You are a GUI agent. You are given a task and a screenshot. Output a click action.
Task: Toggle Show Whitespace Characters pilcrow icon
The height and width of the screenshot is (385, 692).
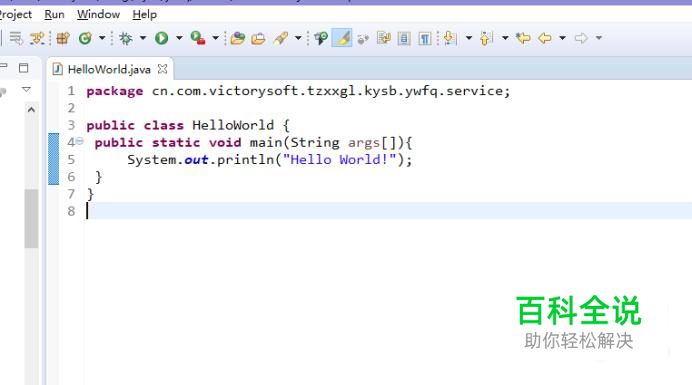point(425,38)
